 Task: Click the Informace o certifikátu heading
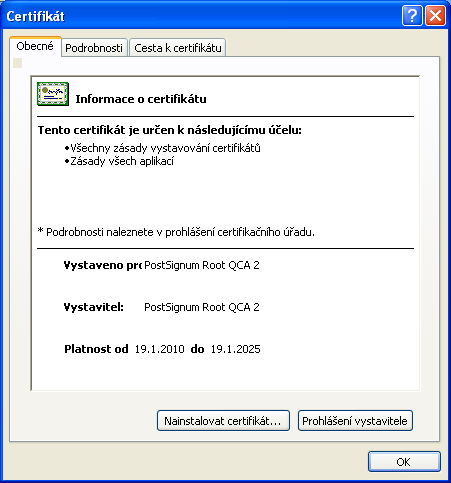click(141, 99)
